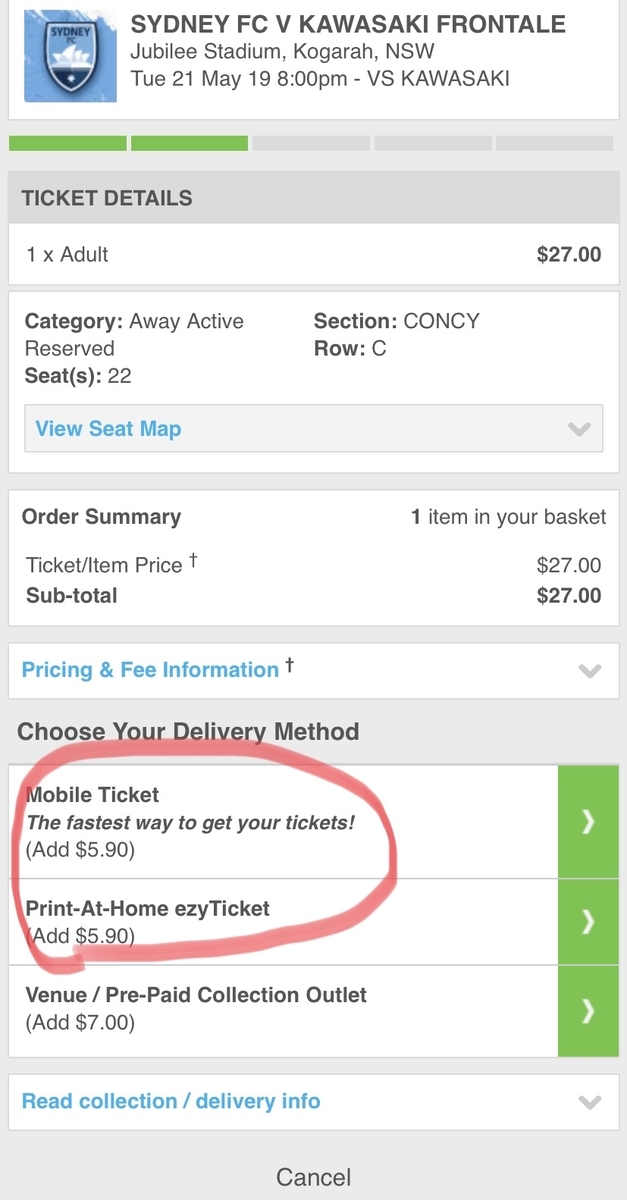The image size is (627, 1200).
Task: Expand the View Seat Map chevron
Action: point(579,429)
